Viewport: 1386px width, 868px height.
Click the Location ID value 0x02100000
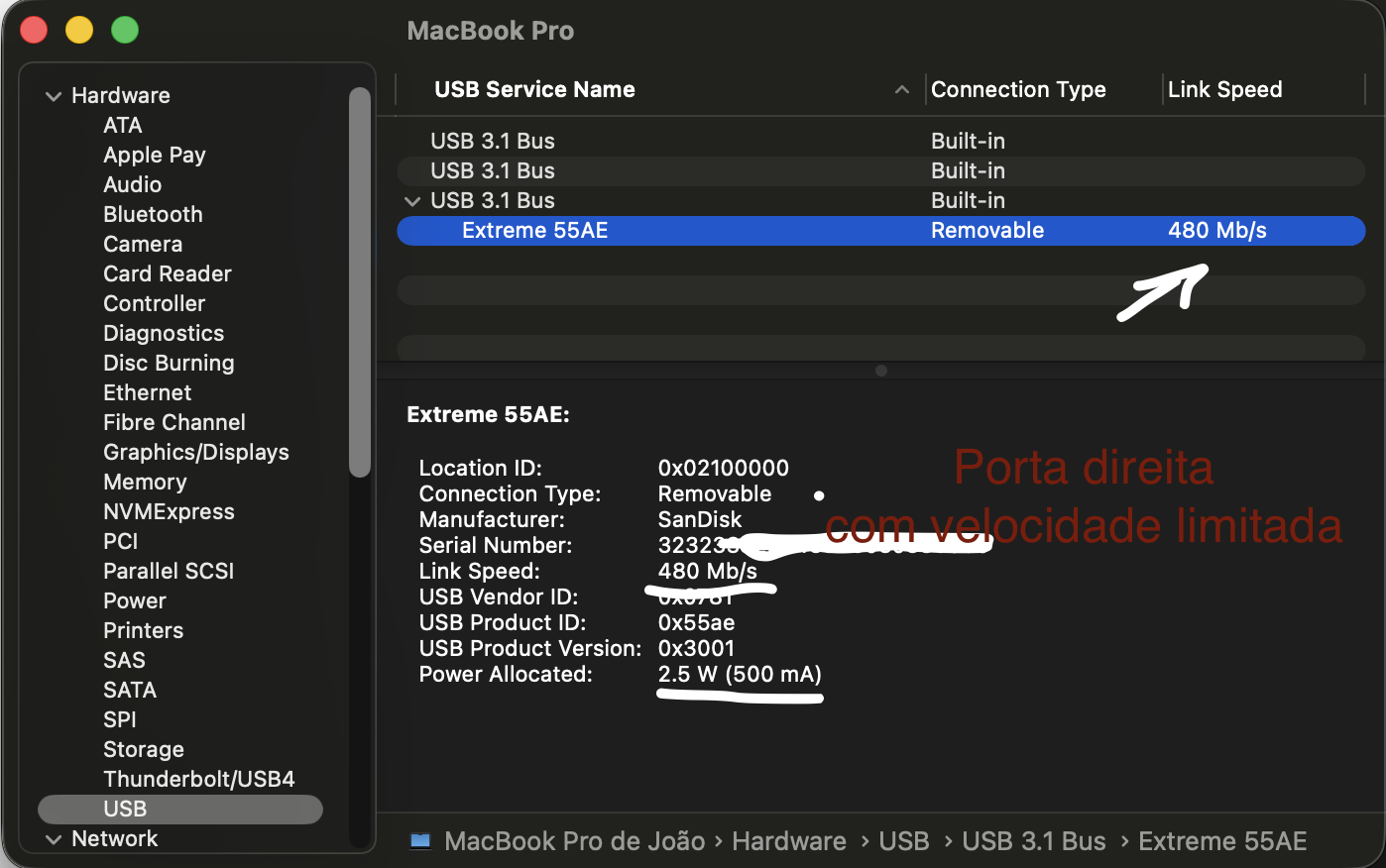click(x=724, y=469)
